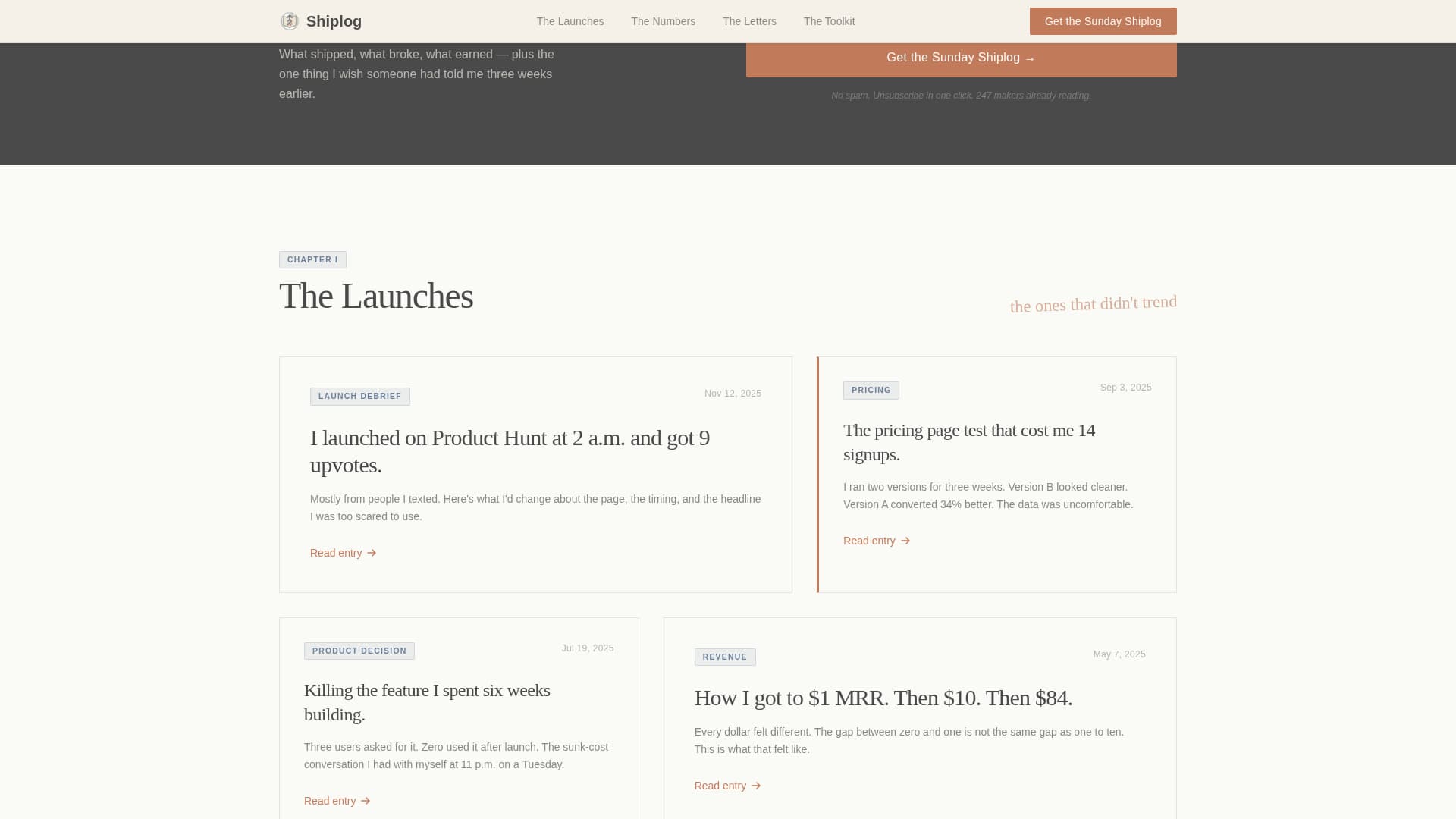Open Read entry for Killing the feature post
The image size is (1456, 819).
pyautogui.click(x=337, y=801)
